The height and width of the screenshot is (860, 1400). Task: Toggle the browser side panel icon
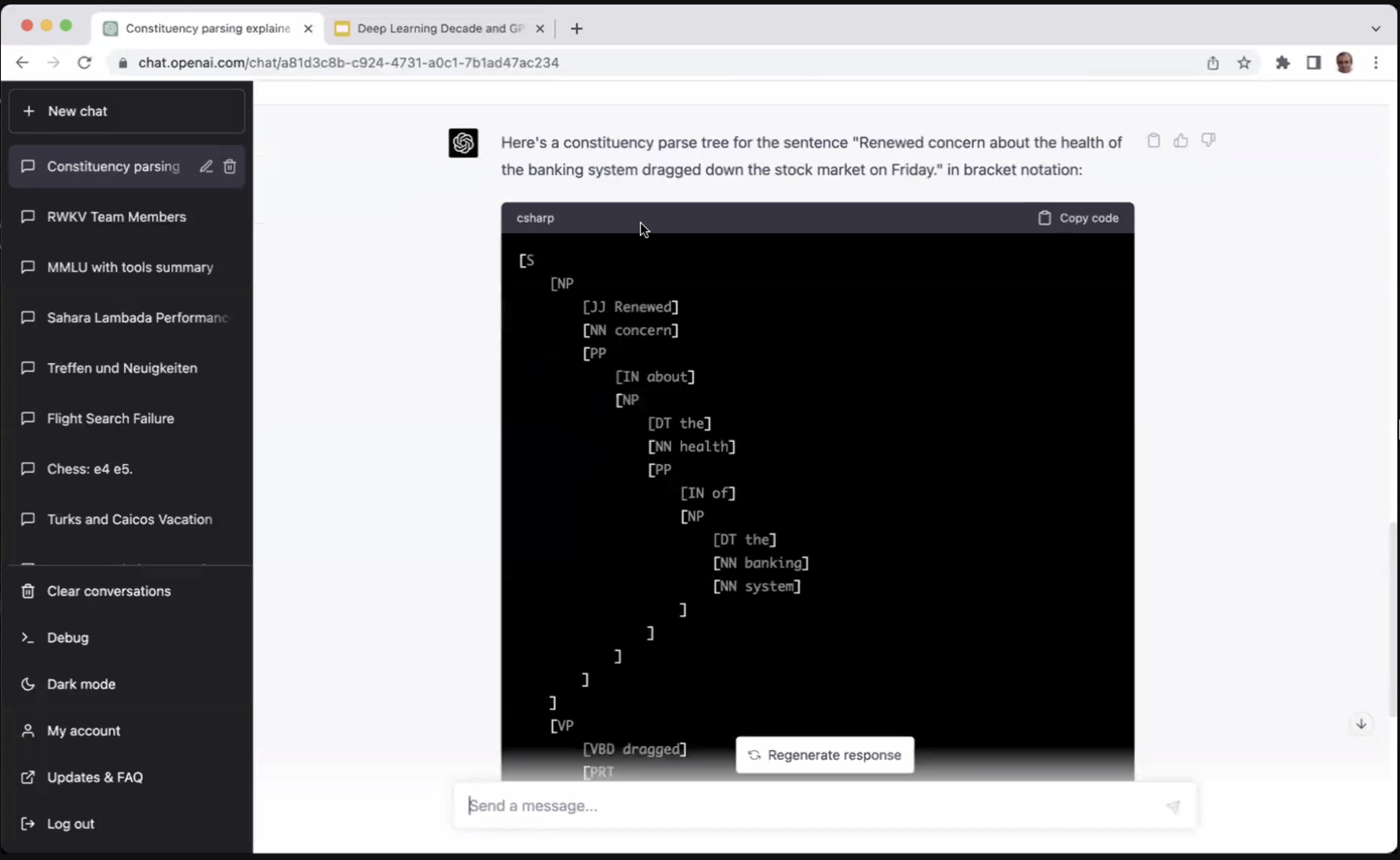(1313, 63)
